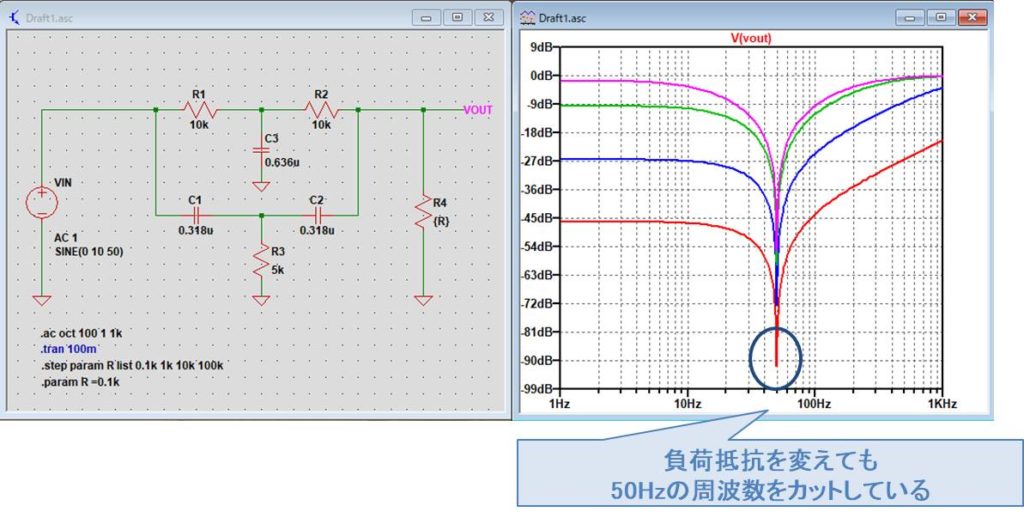Click the -45dB label on plot axis
The height and width of the screenshot is (518, 1024).
[x=539, y=218]
